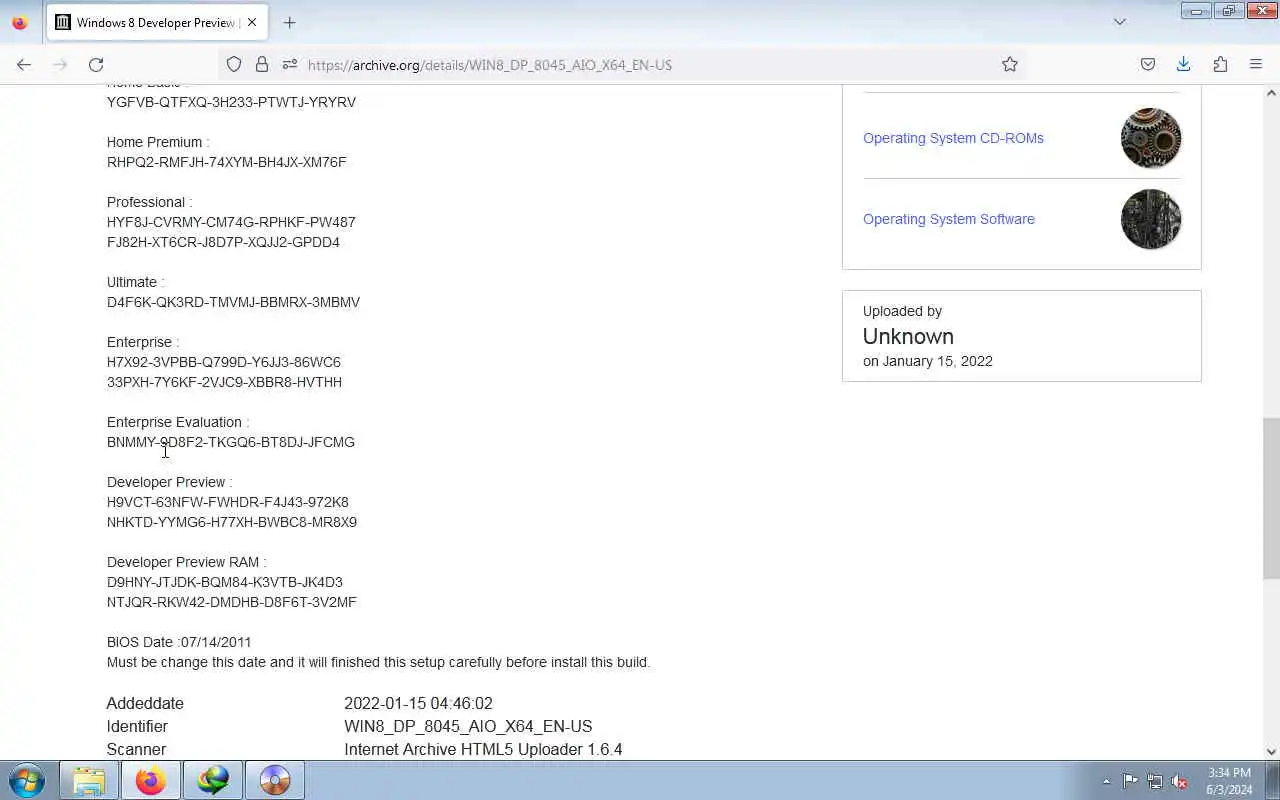
Task: Open the site permissions icon
Action: click(289, 64)
